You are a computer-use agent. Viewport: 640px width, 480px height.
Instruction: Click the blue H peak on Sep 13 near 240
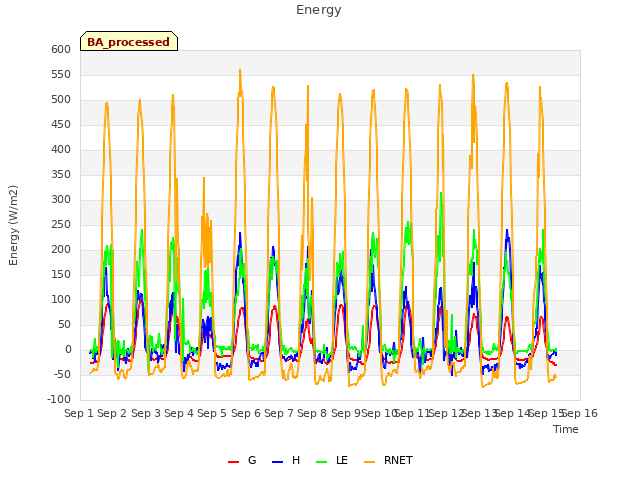507,230
